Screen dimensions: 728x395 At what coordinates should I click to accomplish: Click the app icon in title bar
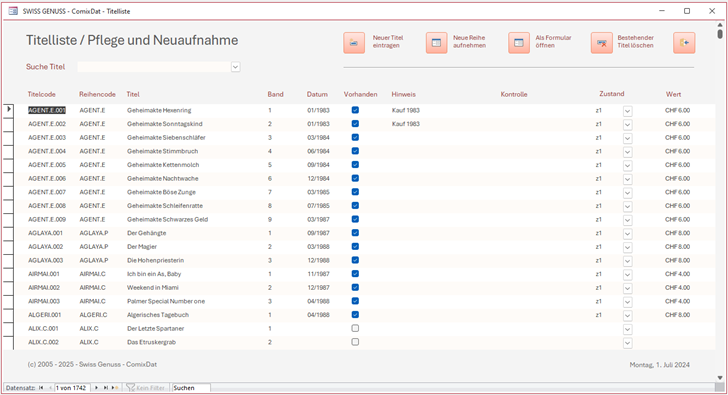[13, 11]
